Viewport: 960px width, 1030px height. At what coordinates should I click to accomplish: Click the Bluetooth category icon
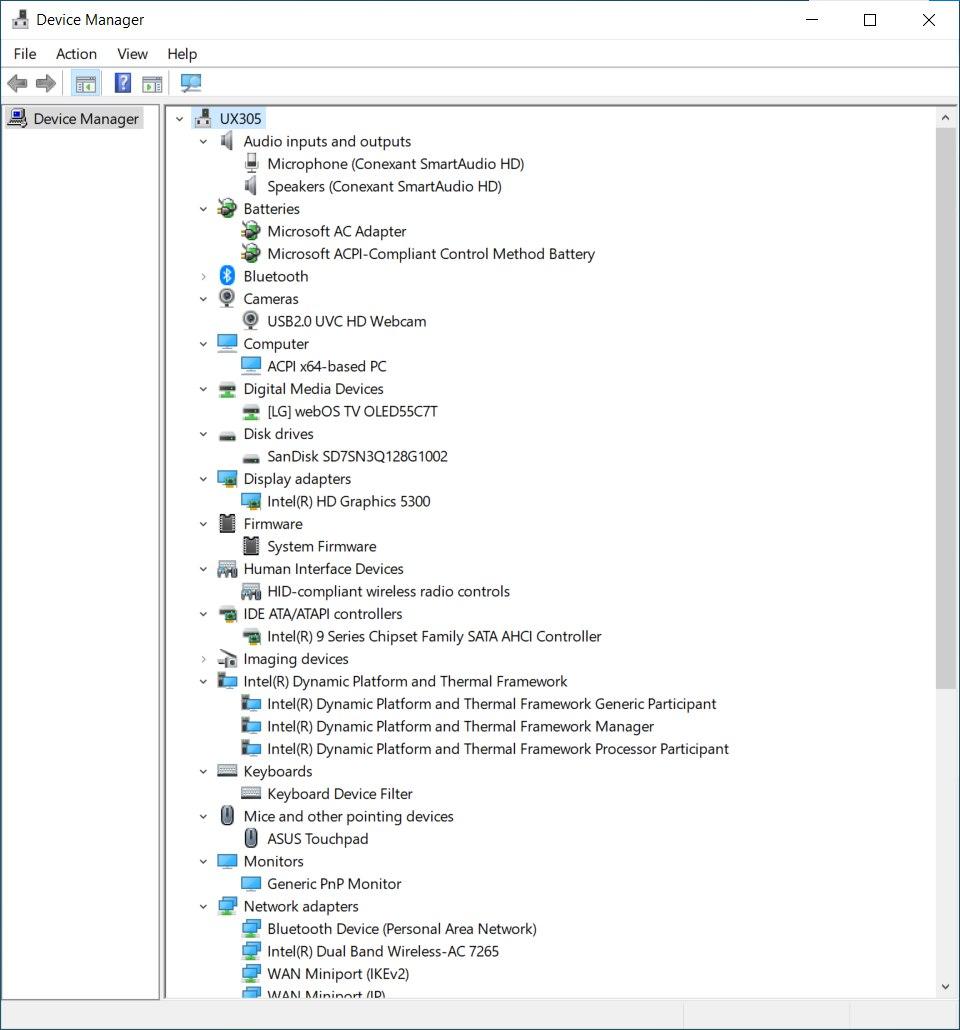tap(227, 276)
